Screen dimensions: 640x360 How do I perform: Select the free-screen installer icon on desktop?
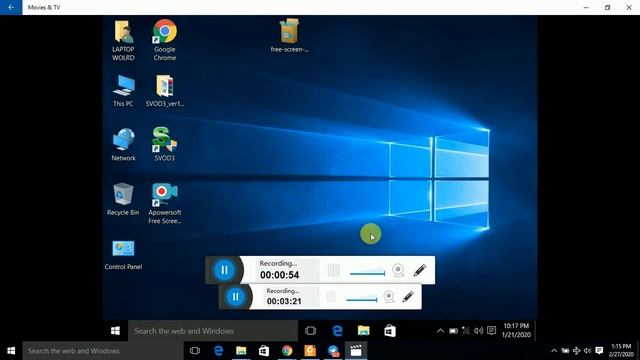point(289,36)
